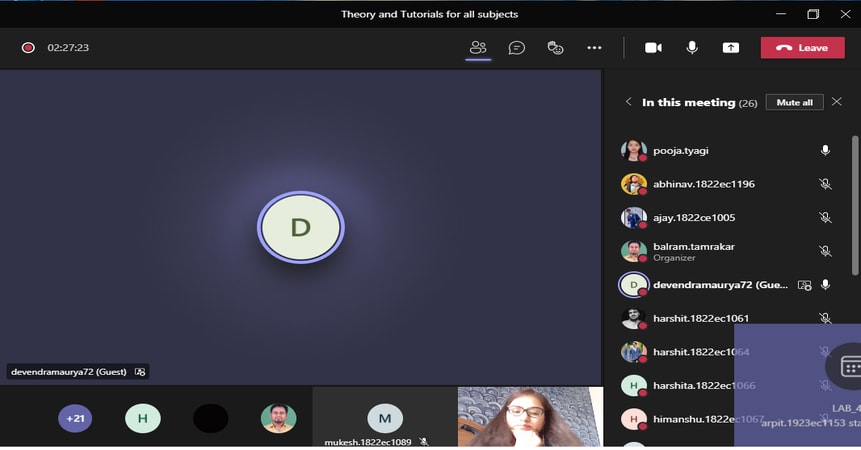Click muted mic icon next to abhinav.1822ec1196
The height and width of the screenshot is (450, 861).
click(825, 184)
